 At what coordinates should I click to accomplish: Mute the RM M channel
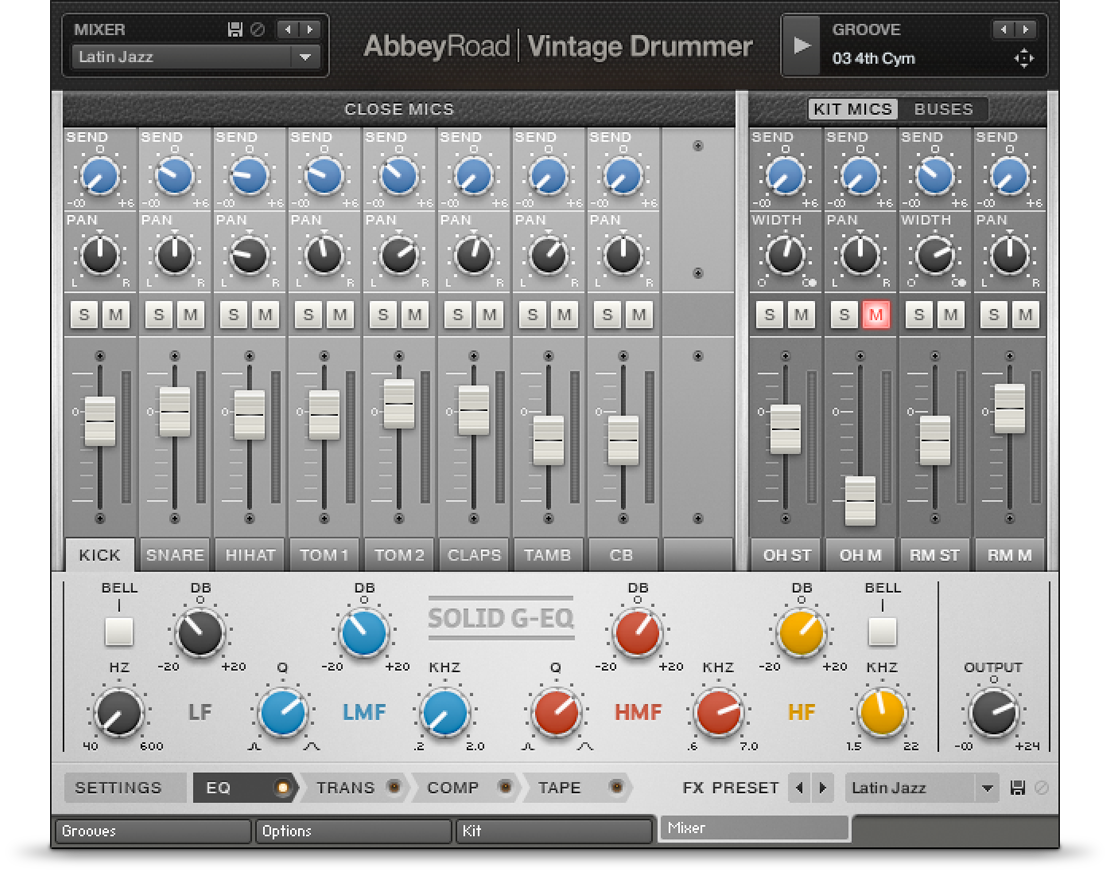coord(1025,314)
